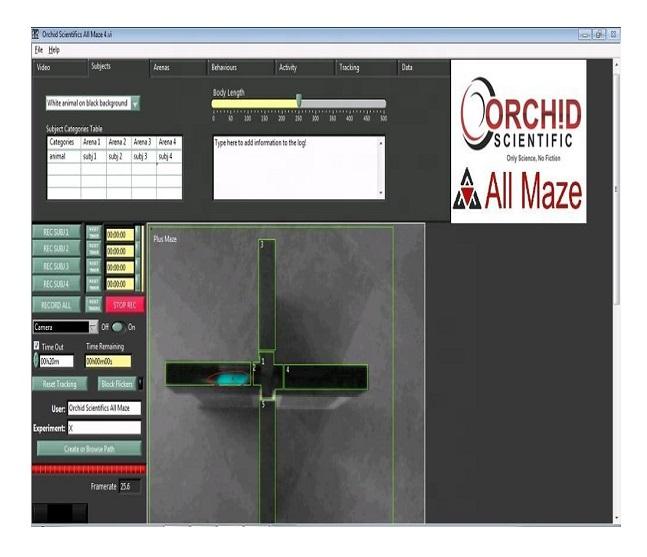
Task: Click the Block Flicker button
Action: click(117, 384)
